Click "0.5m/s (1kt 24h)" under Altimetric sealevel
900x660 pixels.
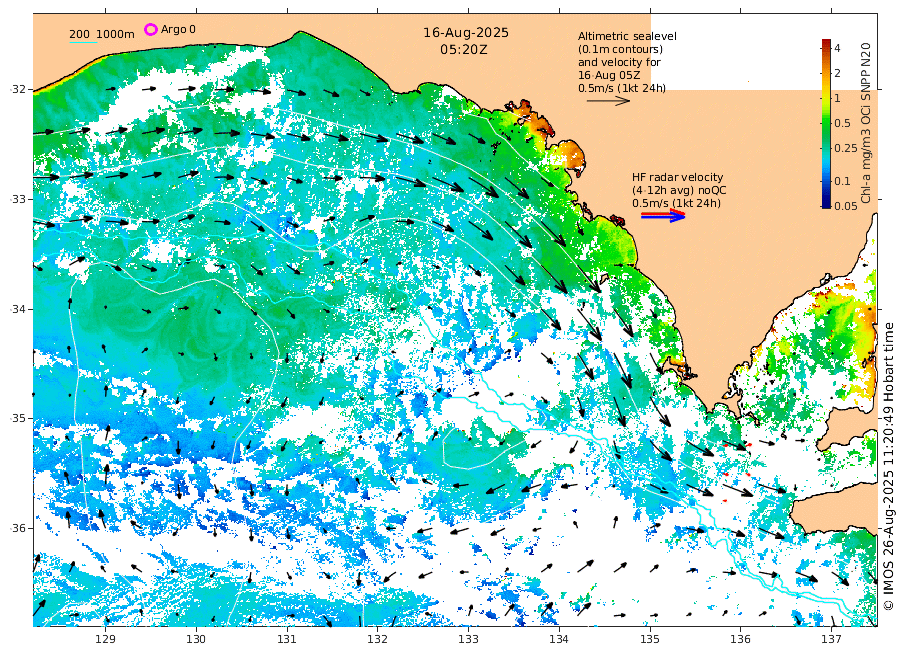coord(622,88)
